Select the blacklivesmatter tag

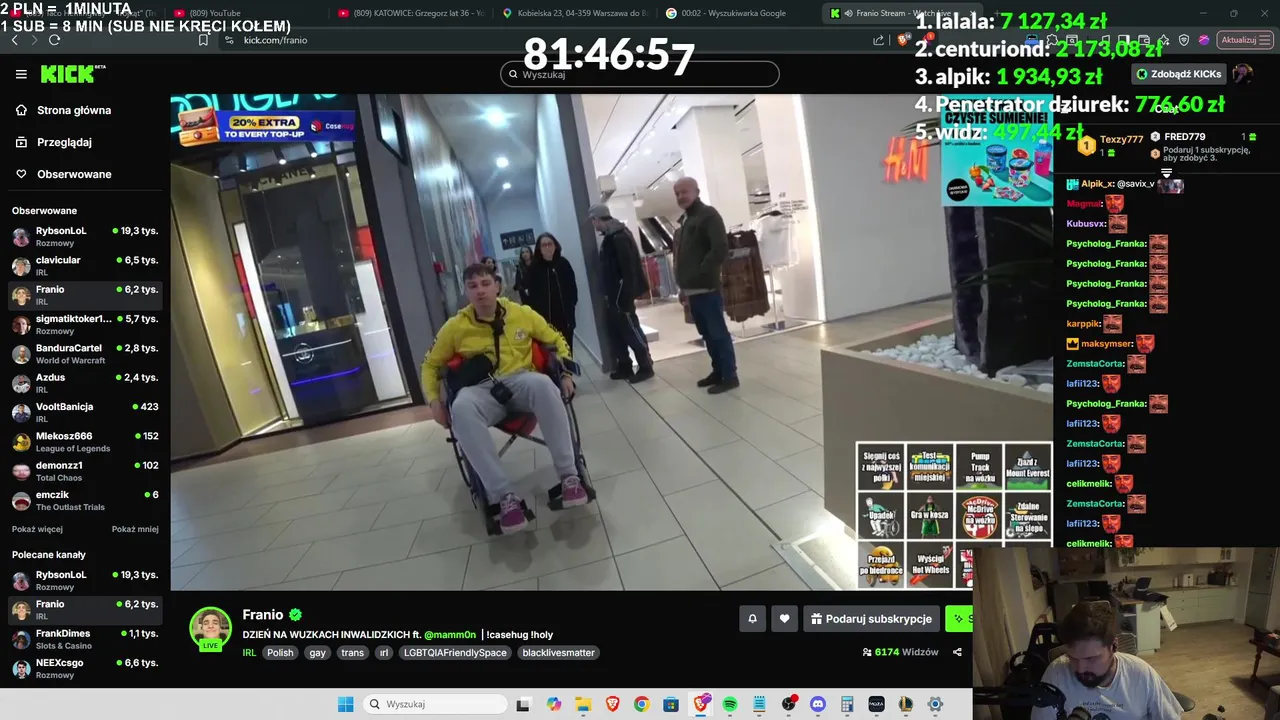tap(559, 653)
